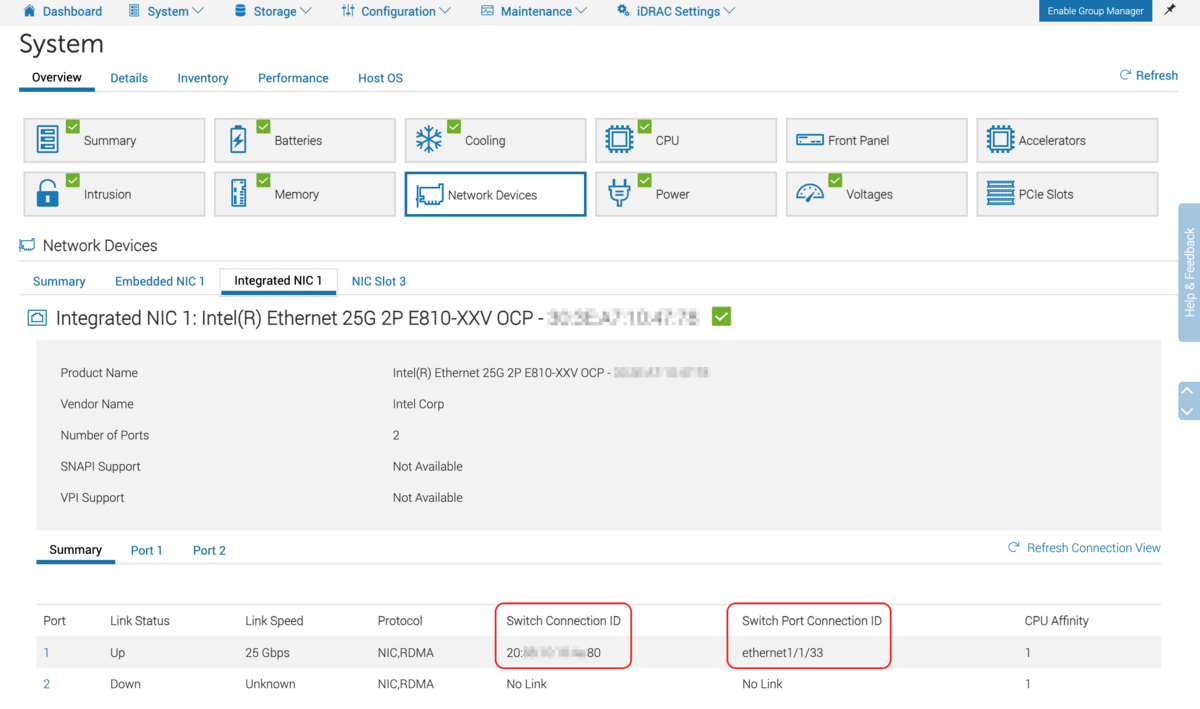Open the Cooling status panel icon
The height and width of the screenshot is (709, 1200).
pos(428,140)
